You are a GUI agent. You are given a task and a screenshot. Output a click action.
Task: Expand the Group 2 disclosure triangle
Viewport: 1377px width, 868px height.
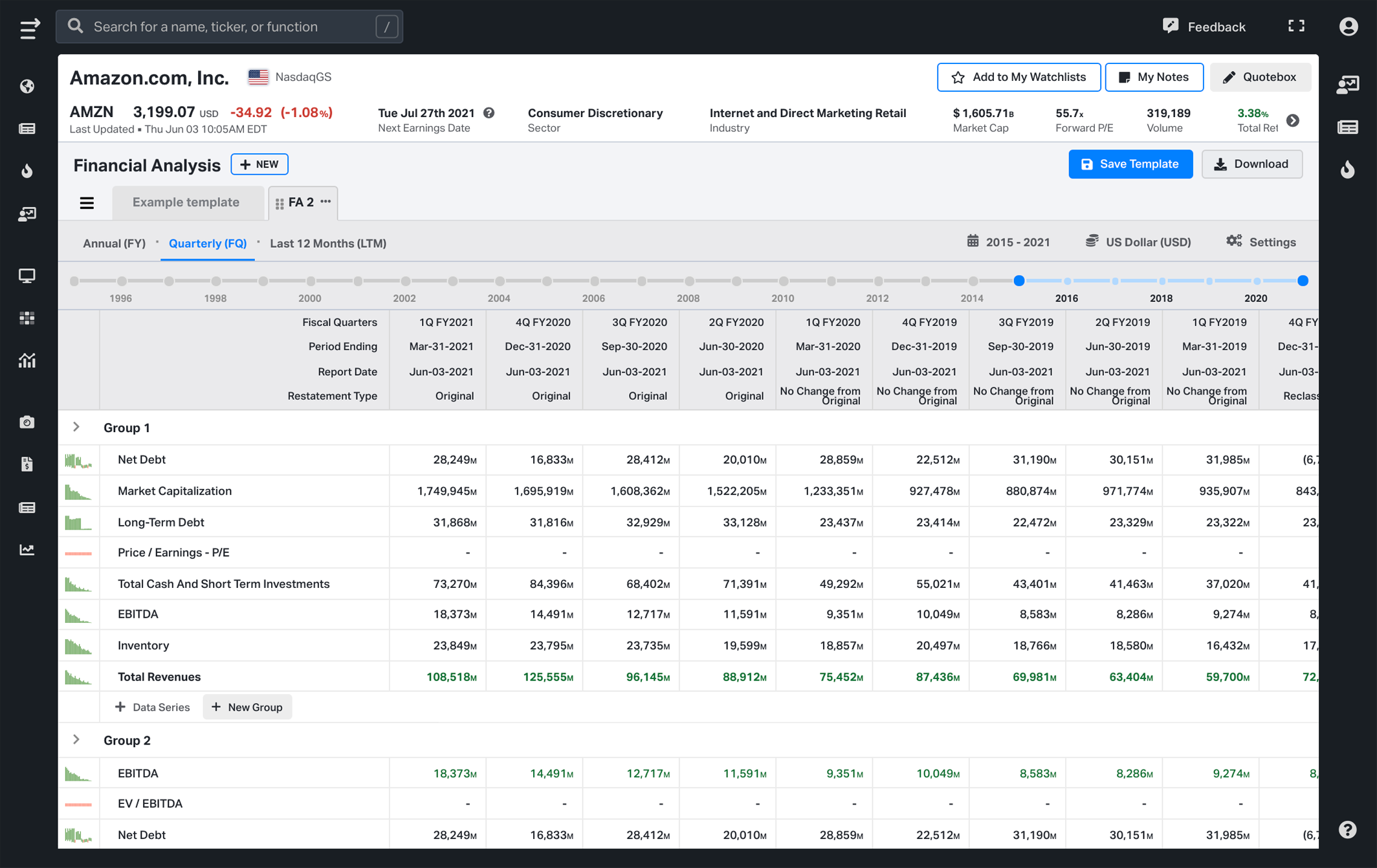[x=76, y=740]
